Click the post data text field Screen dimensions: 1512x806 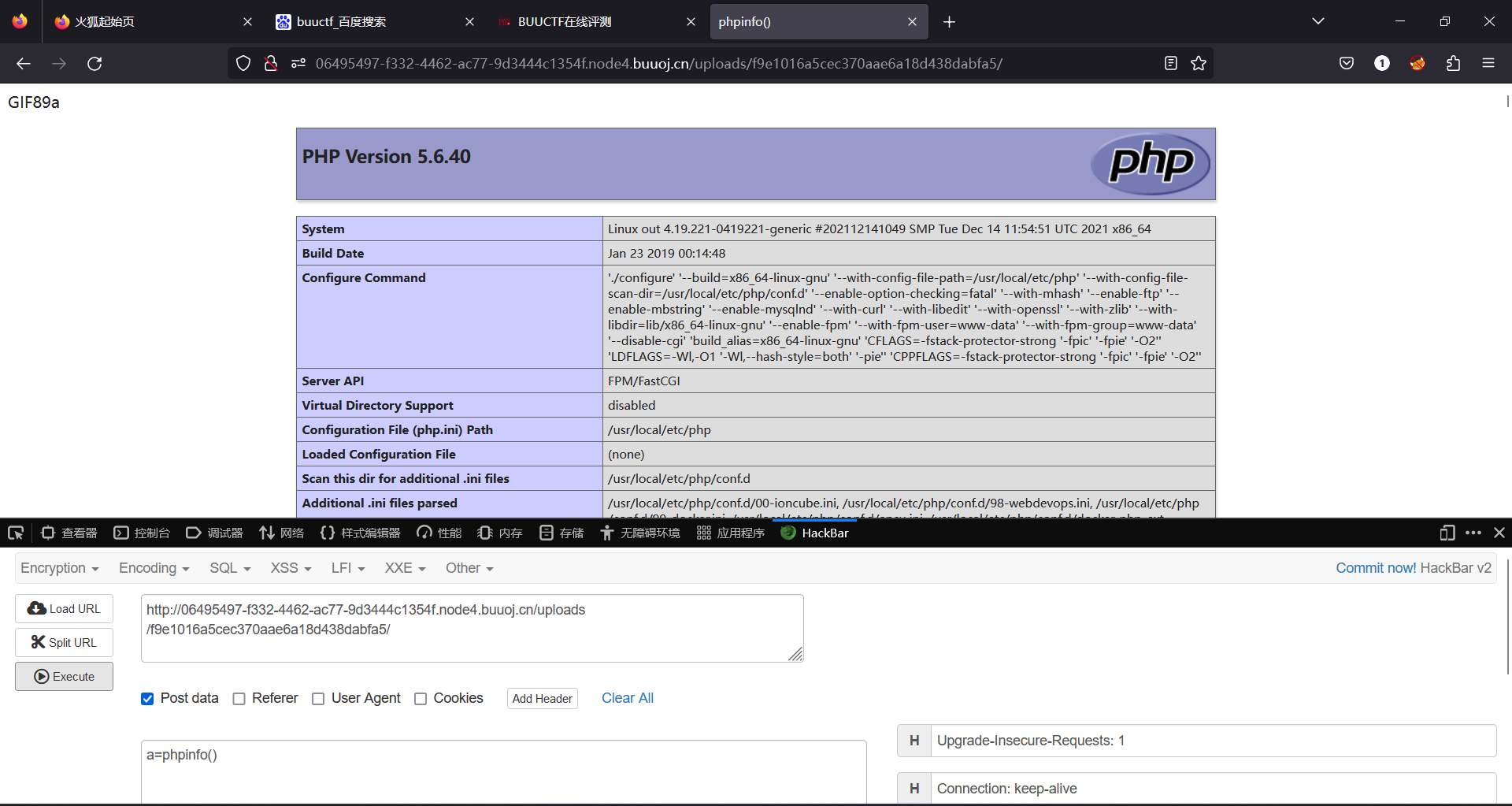pyautogui.click(x=503, y=771)
